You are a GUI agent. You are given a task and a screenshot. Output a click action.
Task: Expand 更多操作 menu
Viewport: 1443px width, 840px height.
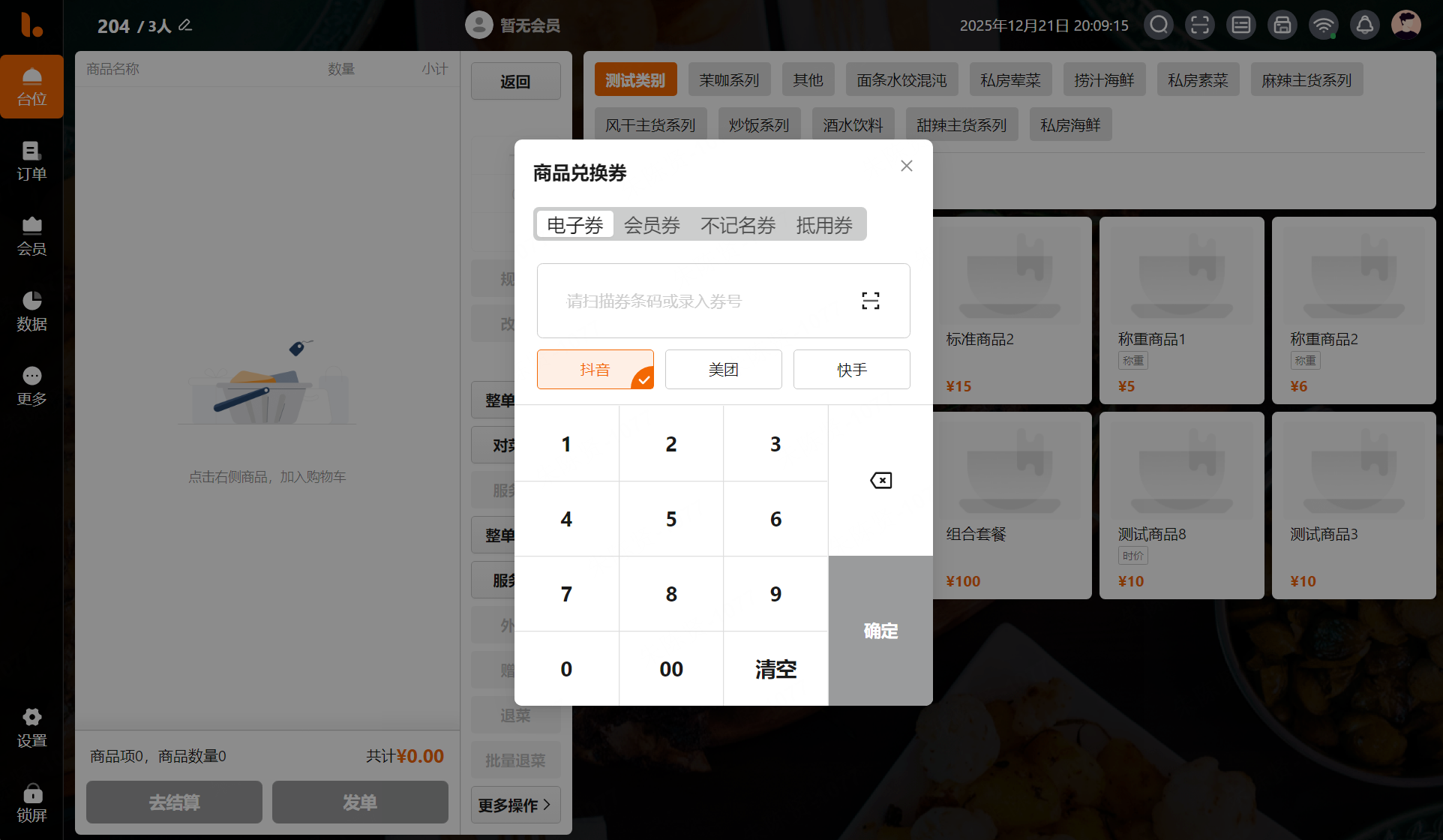tap(515, 805)
